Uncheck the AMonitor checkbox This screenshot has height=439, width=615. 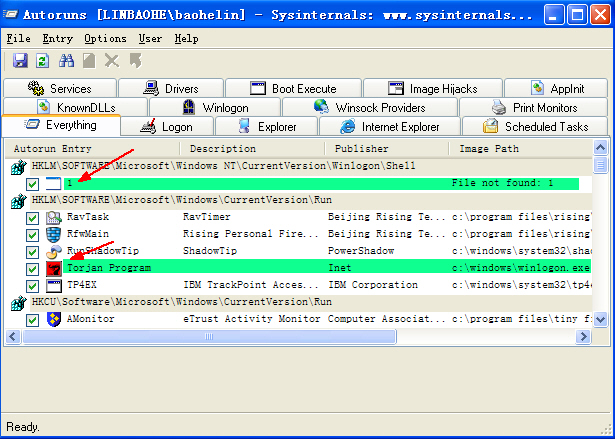(32, 320)
